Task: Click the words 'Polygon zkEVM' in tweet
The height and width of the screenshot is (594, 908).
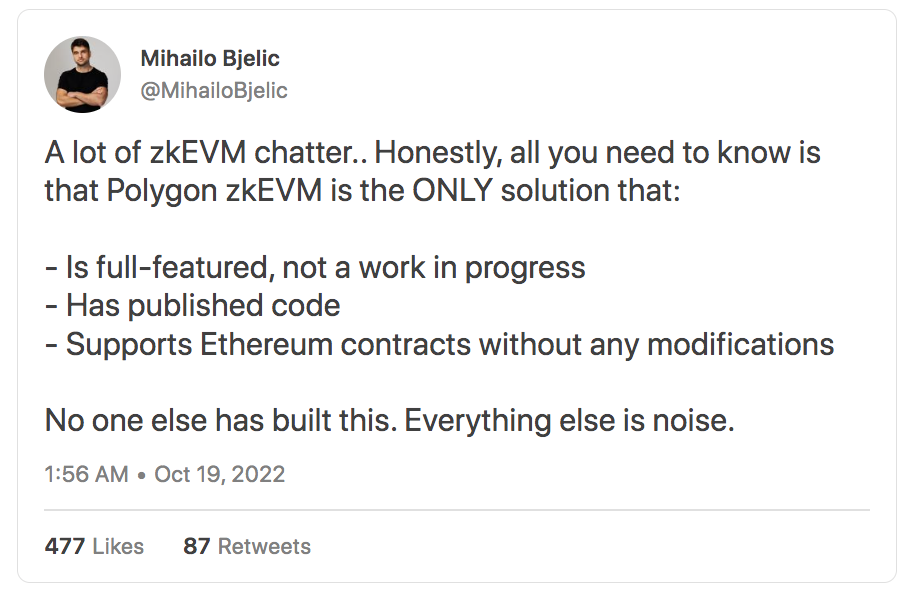Action: [214, 190]
